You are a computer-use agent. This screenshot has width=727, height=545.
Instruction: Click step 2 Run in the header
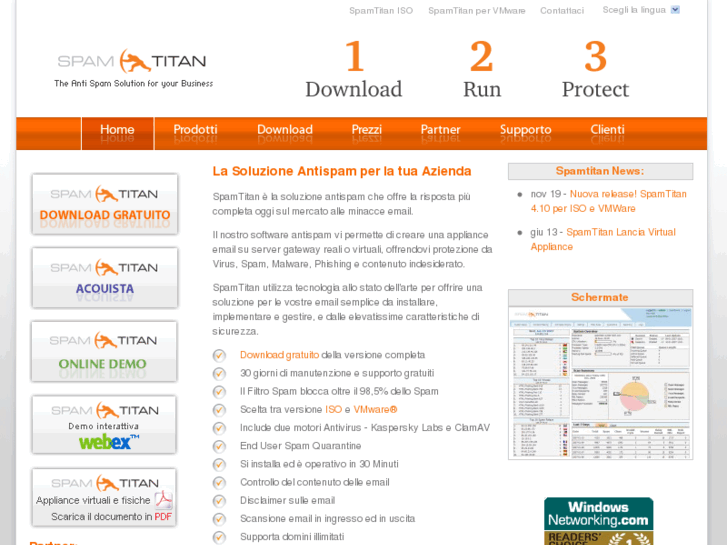click(482, 70)
